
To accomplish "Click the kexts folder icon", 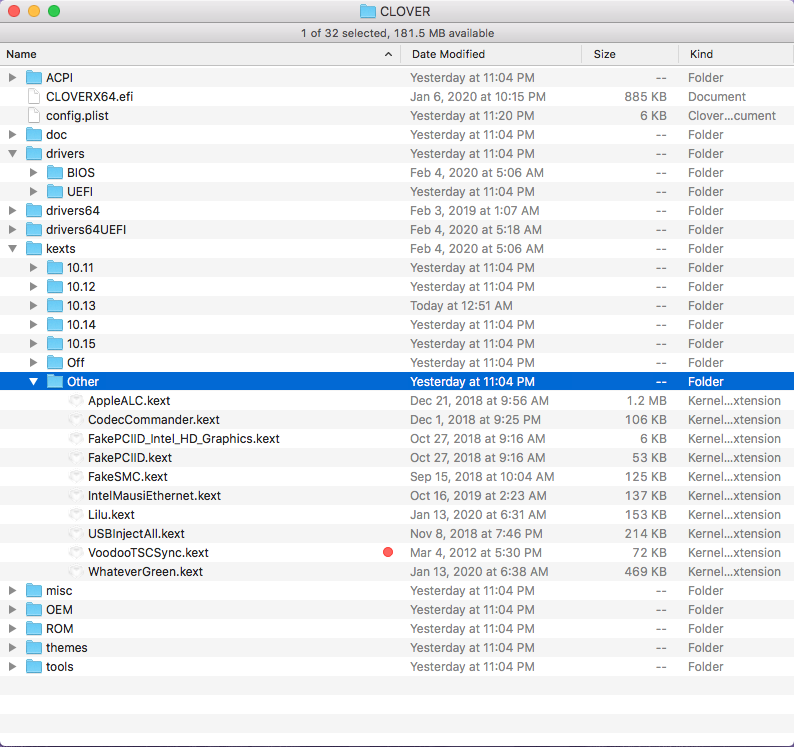I will click(x=34, y=249).
